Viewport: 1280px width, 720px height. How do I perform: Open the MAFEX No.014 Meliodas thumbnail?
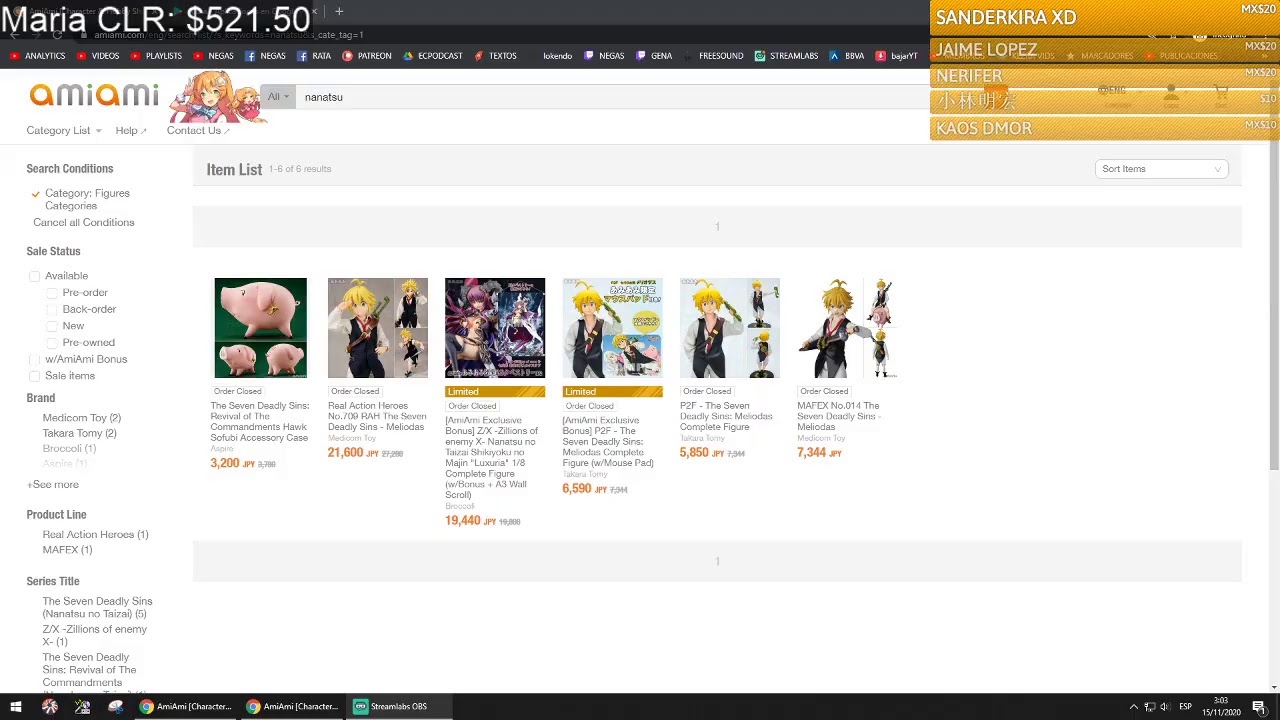(847, 328)
